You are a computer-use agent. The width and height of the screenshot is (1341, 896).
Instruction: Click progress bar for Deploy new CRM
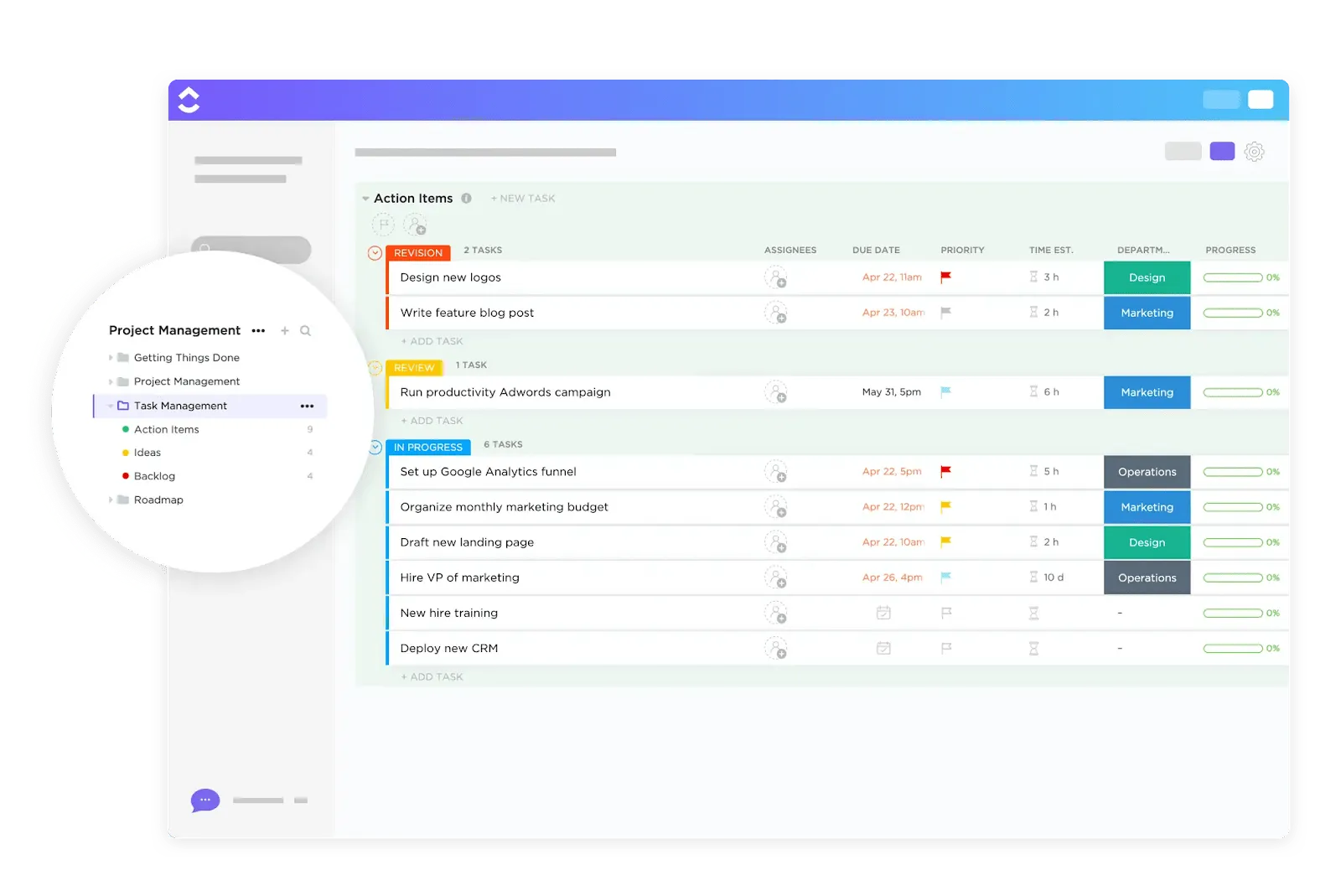point(1233,648)
